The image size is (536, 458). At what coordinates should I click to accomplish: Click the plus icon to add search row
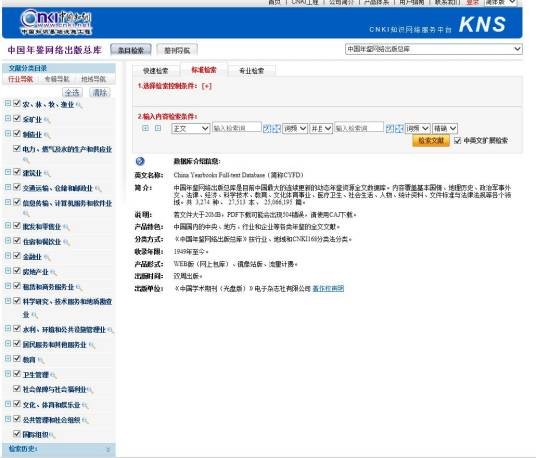[145, 128]
